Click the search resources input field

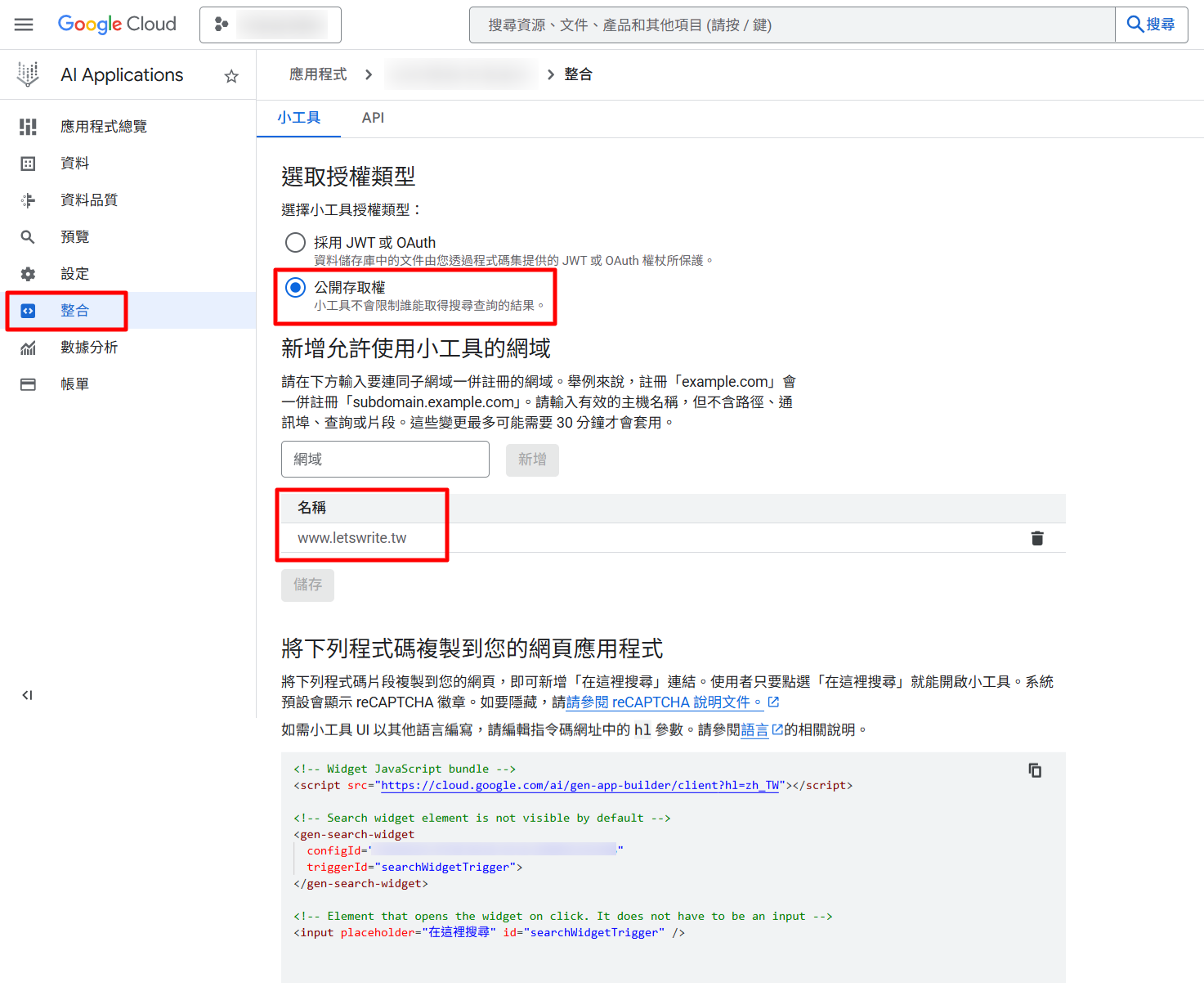[x=792, y=25]
